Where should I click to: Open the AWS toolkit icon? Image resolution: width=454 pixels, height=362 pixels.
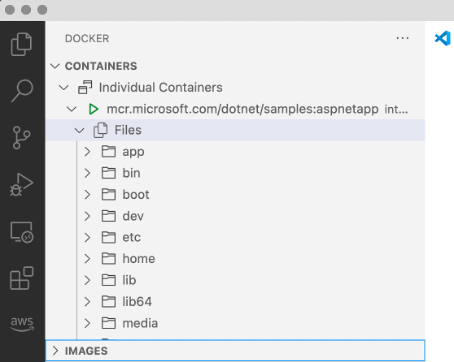[x=22, y=323]
